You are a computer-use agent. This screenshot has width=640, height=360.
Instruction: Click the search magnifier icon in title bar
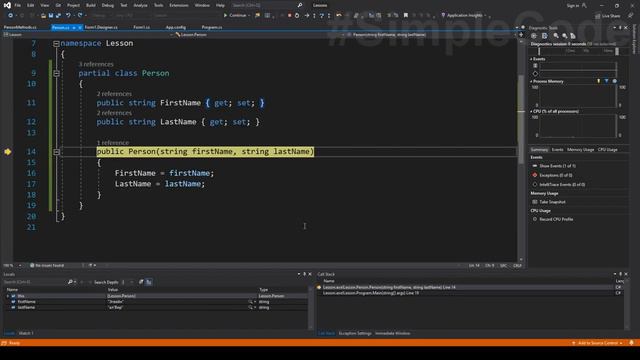[x=300, y=5]
